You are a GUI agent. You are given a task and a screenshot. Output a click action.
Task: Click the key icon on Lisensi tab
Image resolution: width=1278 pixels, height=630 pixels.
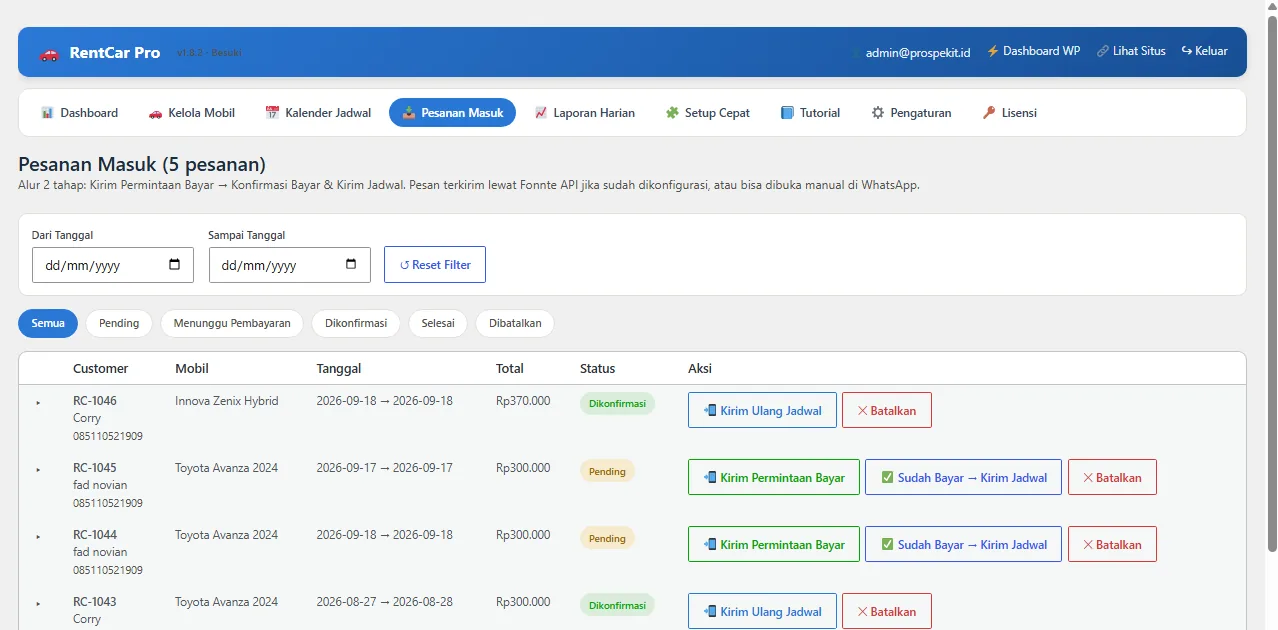point(988,113)
